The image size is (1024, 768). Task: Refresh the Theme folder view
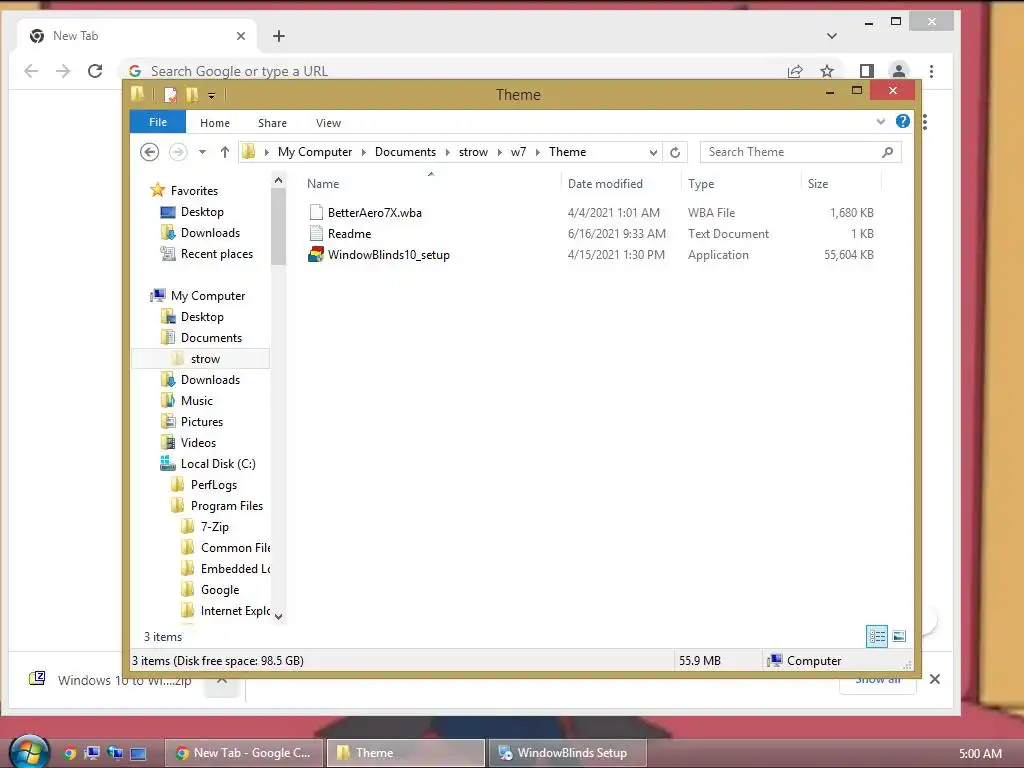tap(675, 152)
